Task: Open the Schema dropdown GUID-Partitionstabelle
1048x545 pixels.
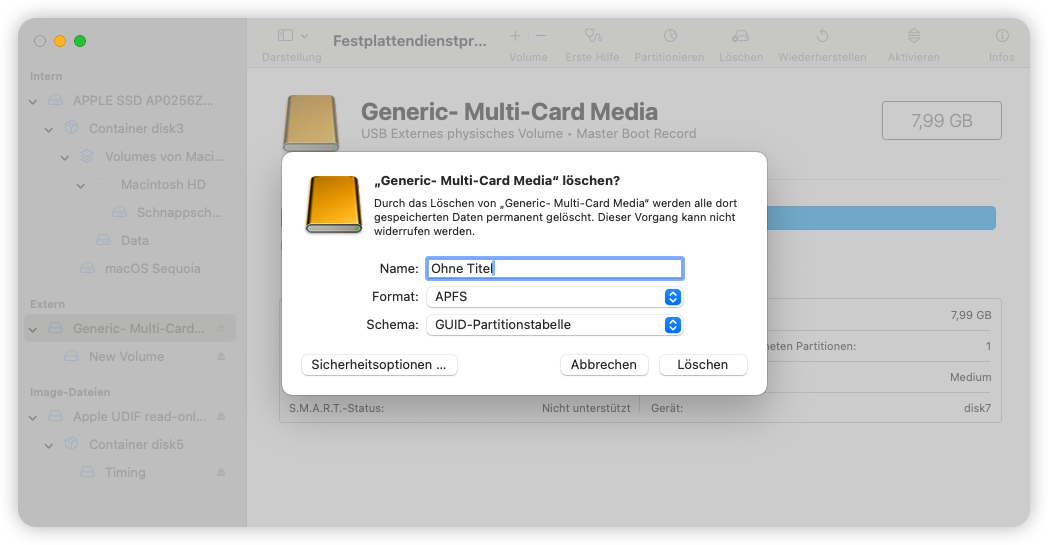Action: (555, 324)
